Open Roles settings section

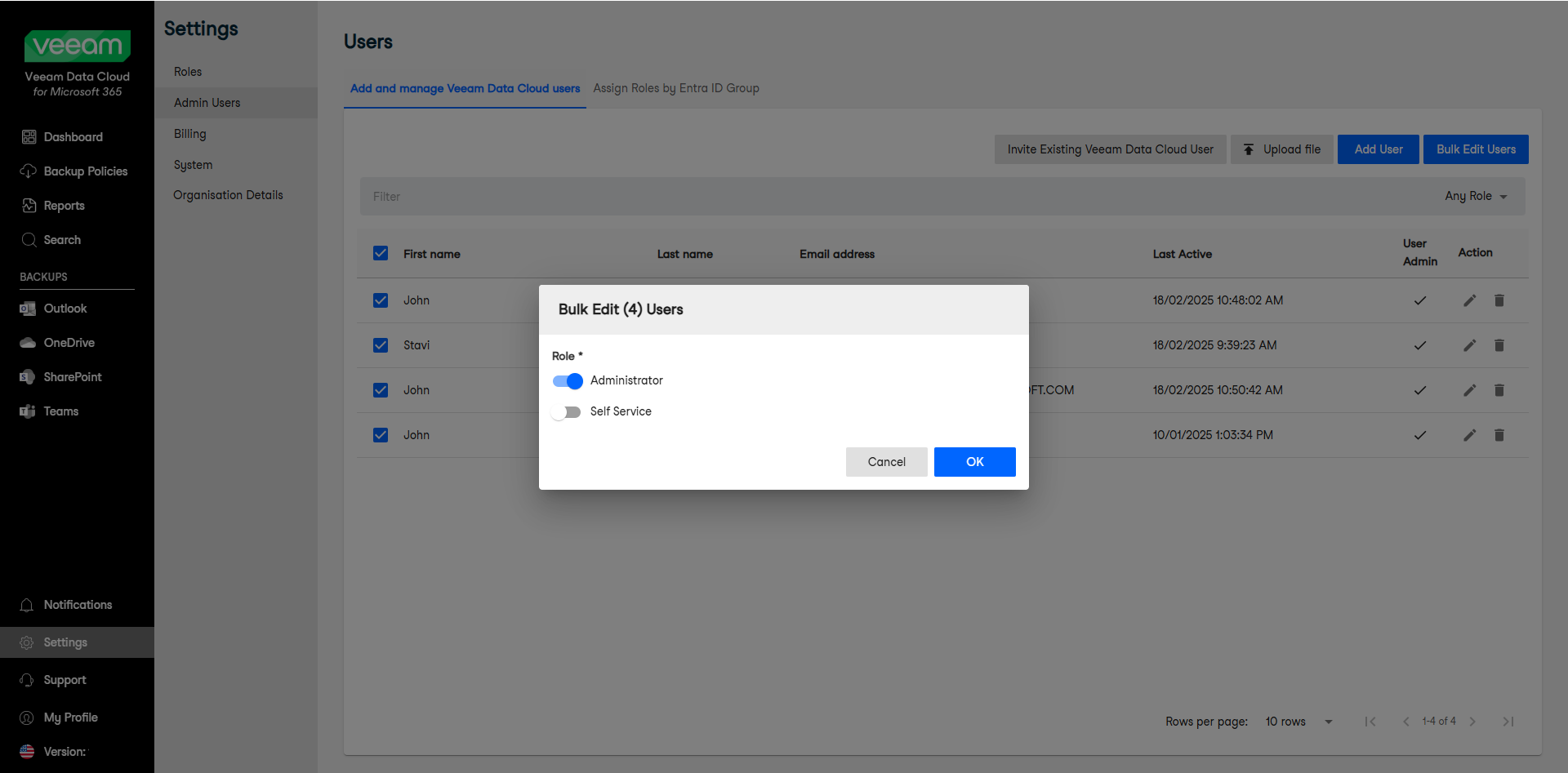[x=188, y=72]
